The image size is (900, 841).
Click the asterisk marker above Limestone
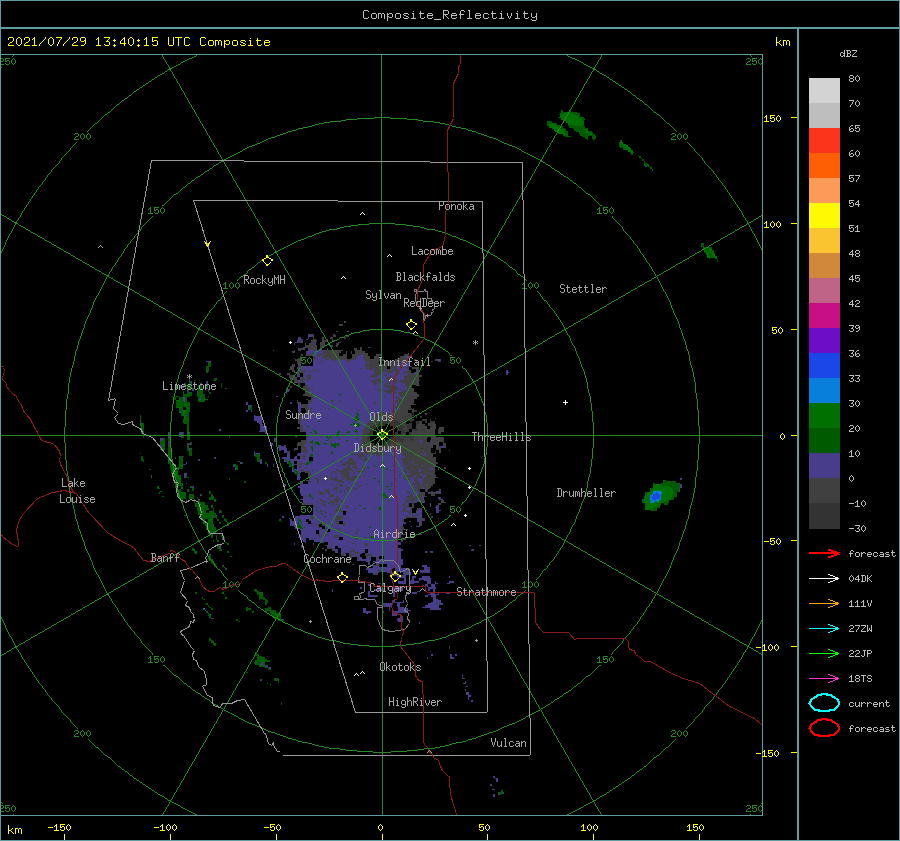(189, 377)
